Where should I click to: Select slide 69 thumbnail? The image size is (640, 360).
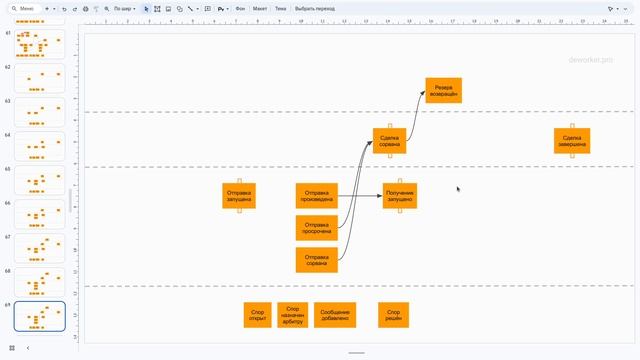(x=40, y=316)
